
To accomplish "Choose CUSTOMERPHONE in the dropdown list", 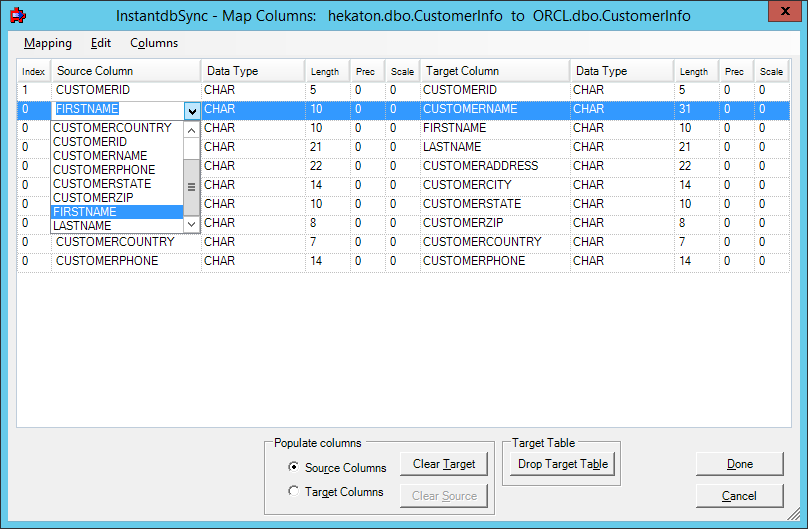I will pyautogui.click(x=117, y=170).
